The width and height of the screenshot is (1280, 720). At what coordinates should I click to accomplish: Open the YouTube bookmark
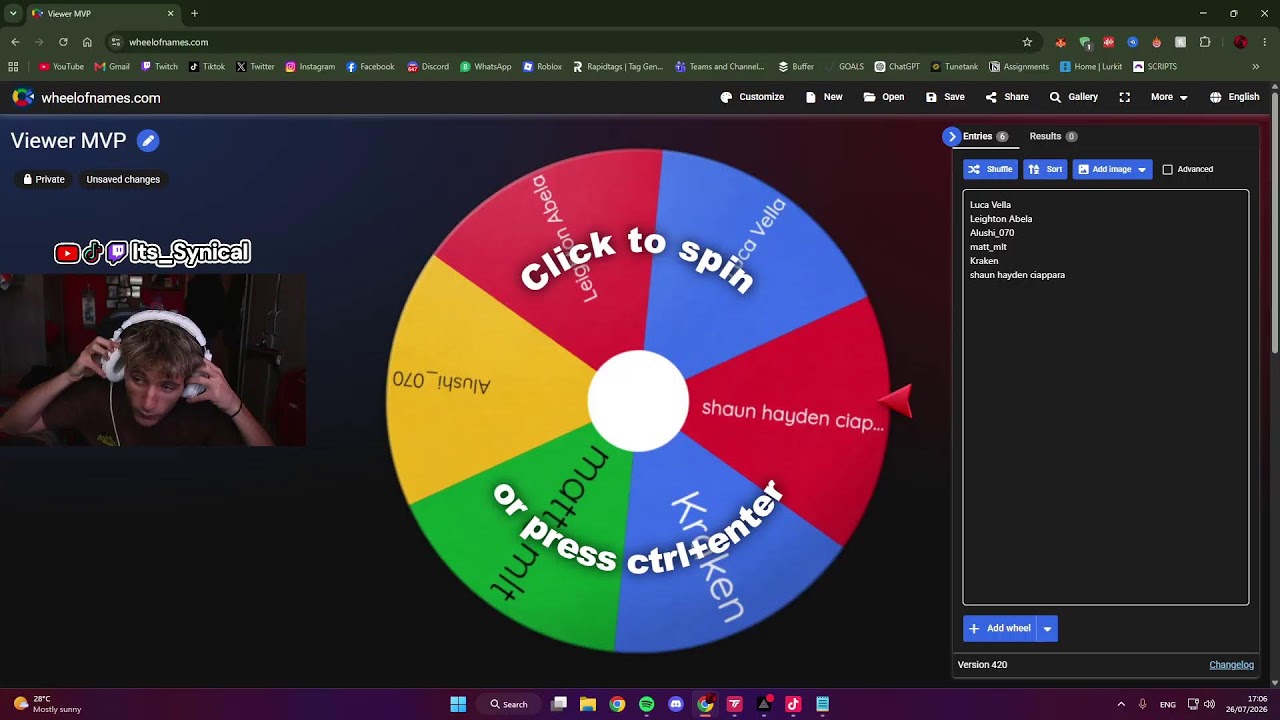click(61, 67)
